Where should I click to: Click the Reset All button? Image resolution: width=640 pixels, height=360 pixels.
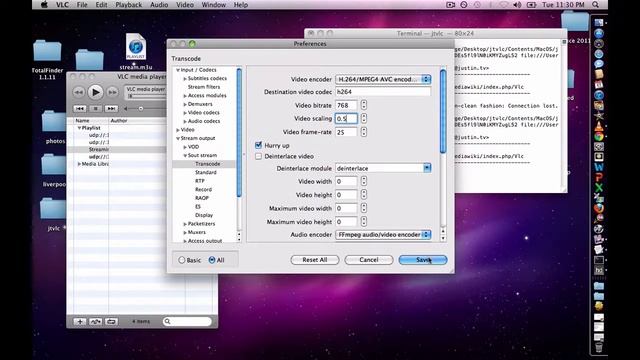click(315, 260)
